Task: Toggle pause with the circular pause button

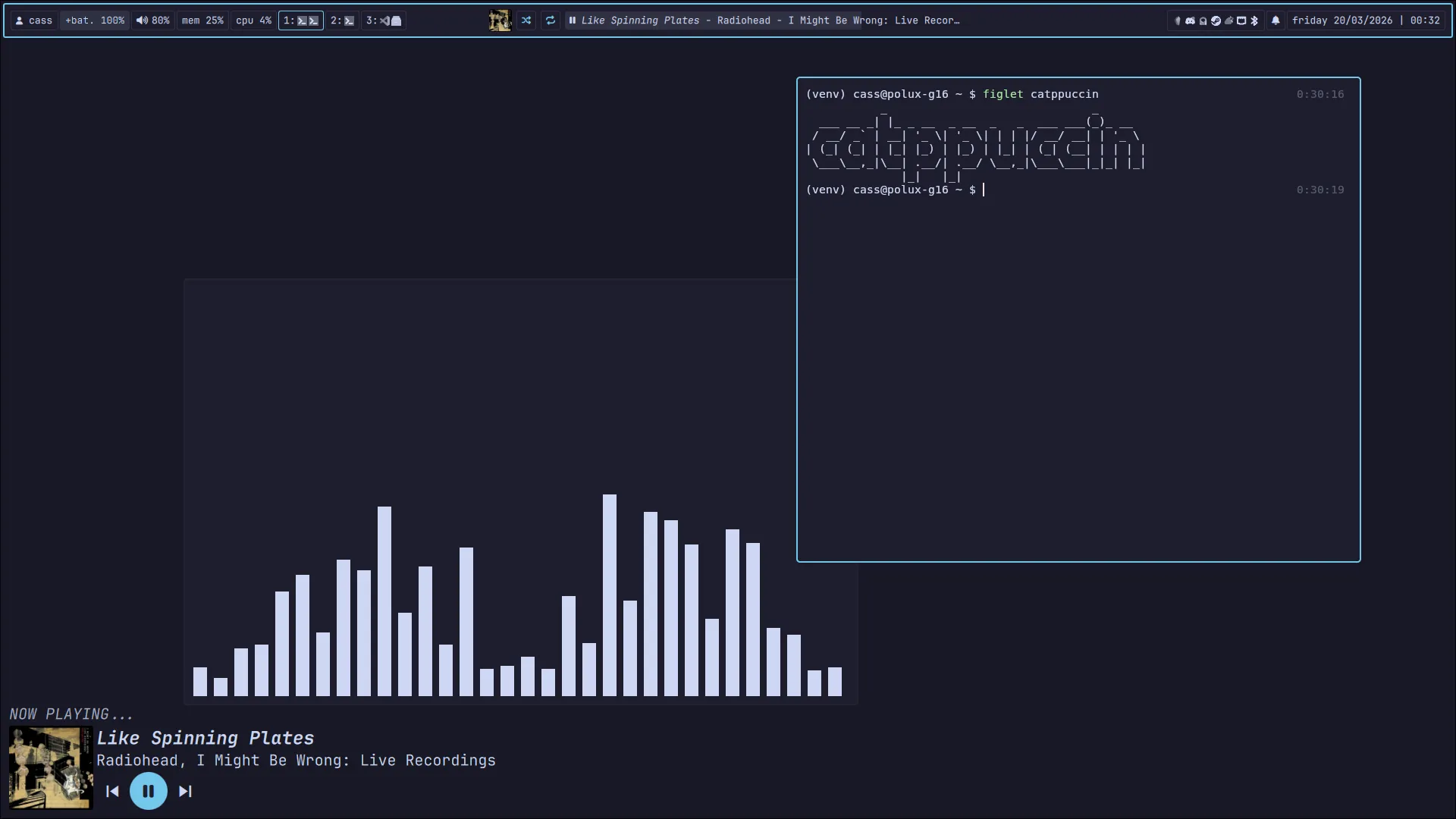Action: coord(149,791)
